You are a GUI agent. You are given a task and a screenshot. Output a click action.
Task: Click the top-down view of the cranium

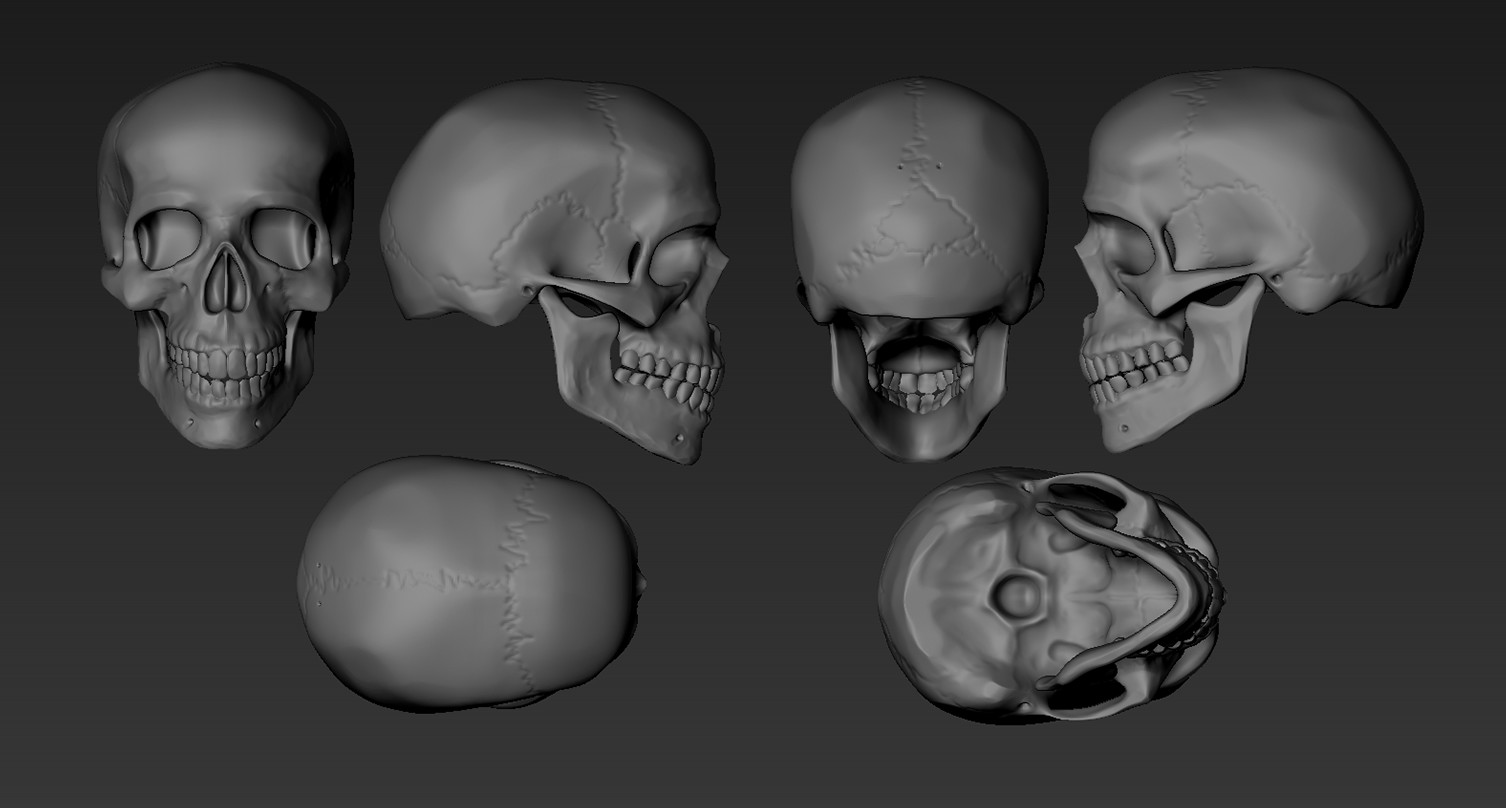(x=470, y=584)
